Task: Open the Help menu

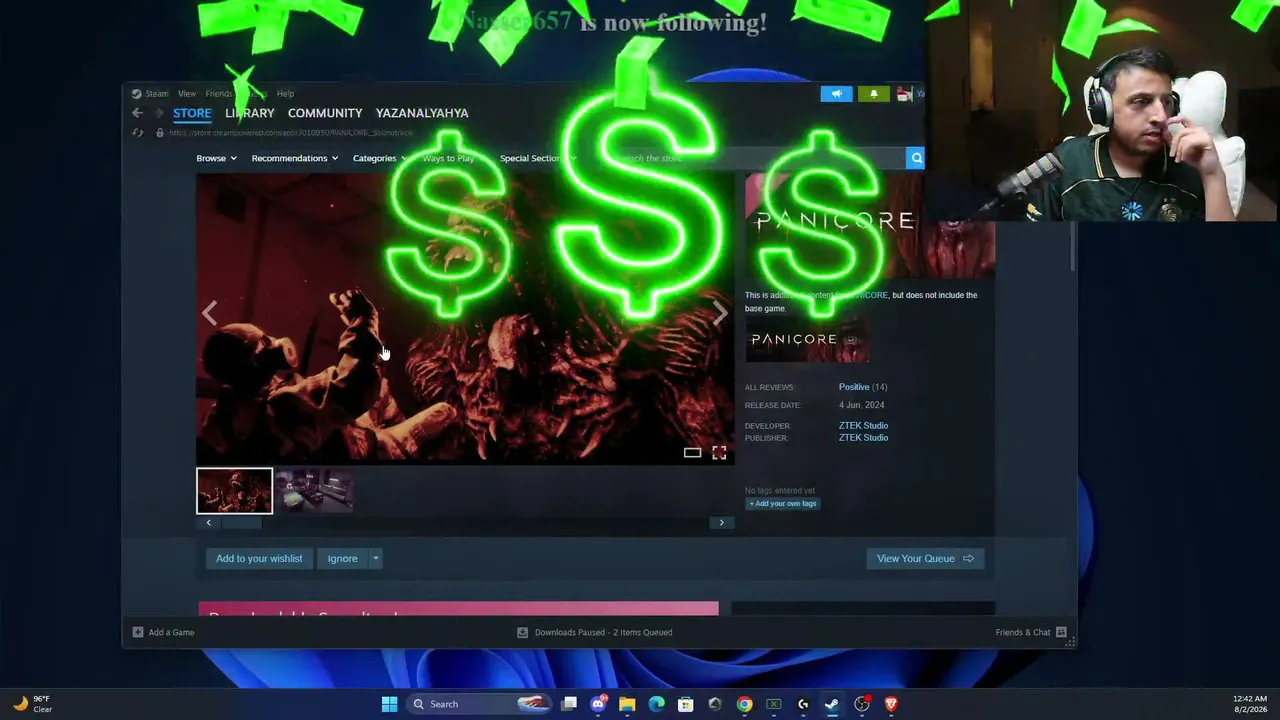Action: pos(285,94)
